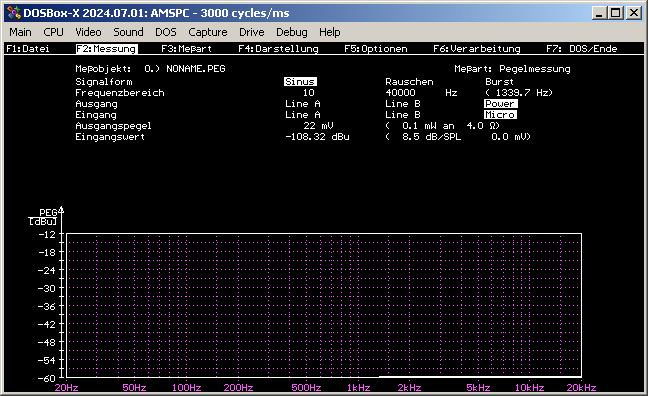The height and width of the screenshot is (396, 648).
Task: Open F4:Darstellung display options
Action: pos(278,49)
